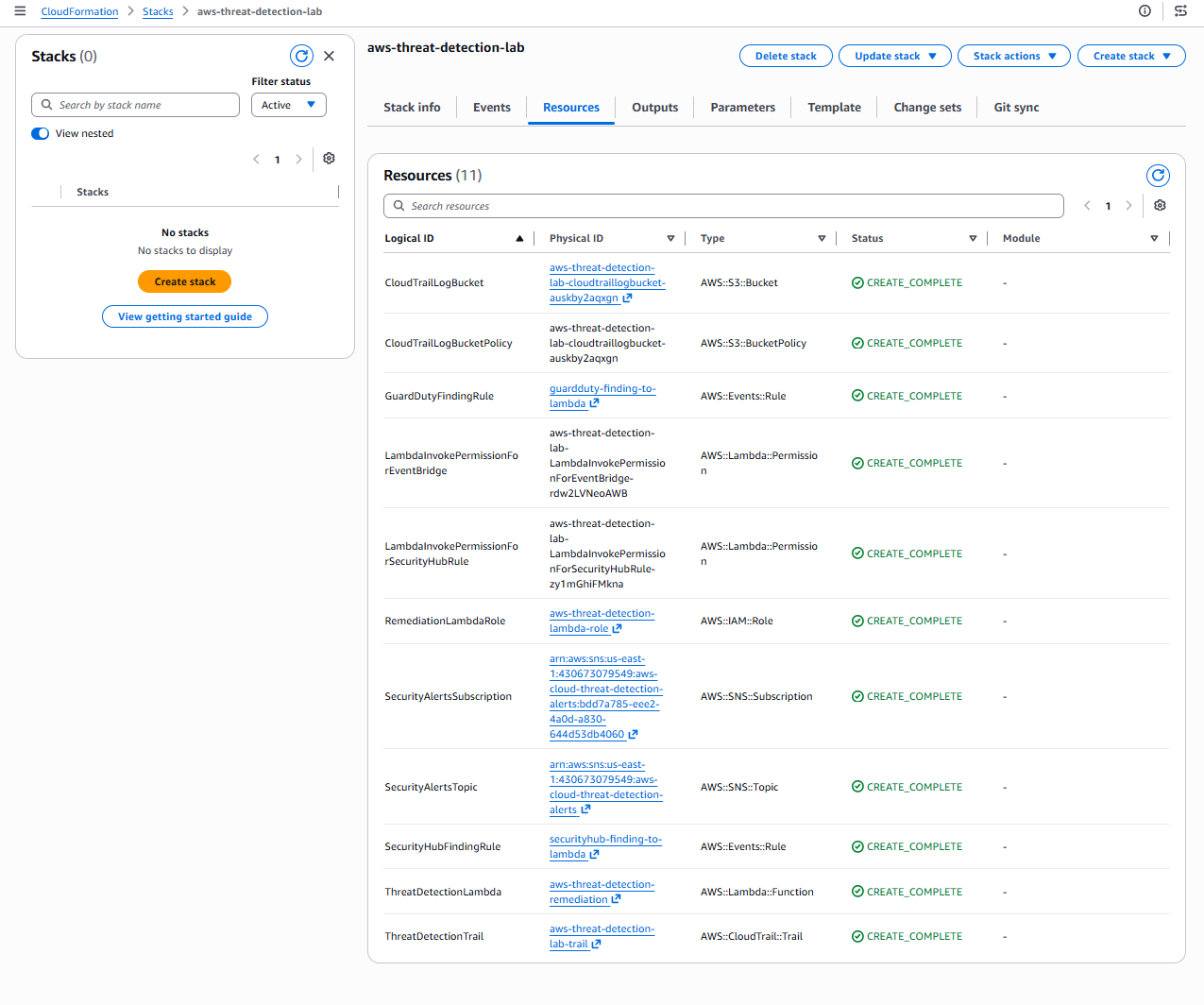Go to previous page of Stacks
The image size is (1204, 1005).
tap(256, 160)
